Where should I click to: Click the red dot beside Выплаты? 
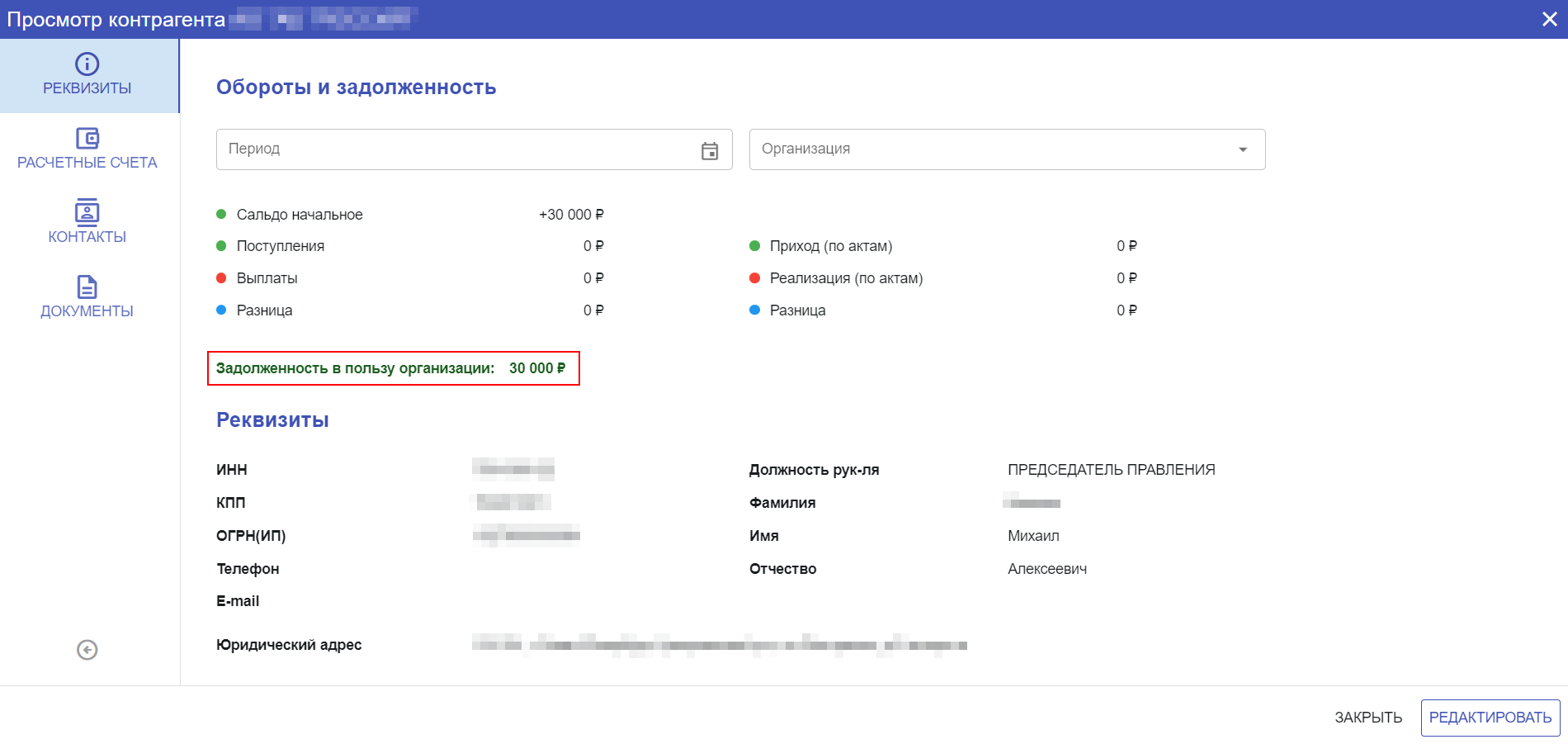[221, 278]
